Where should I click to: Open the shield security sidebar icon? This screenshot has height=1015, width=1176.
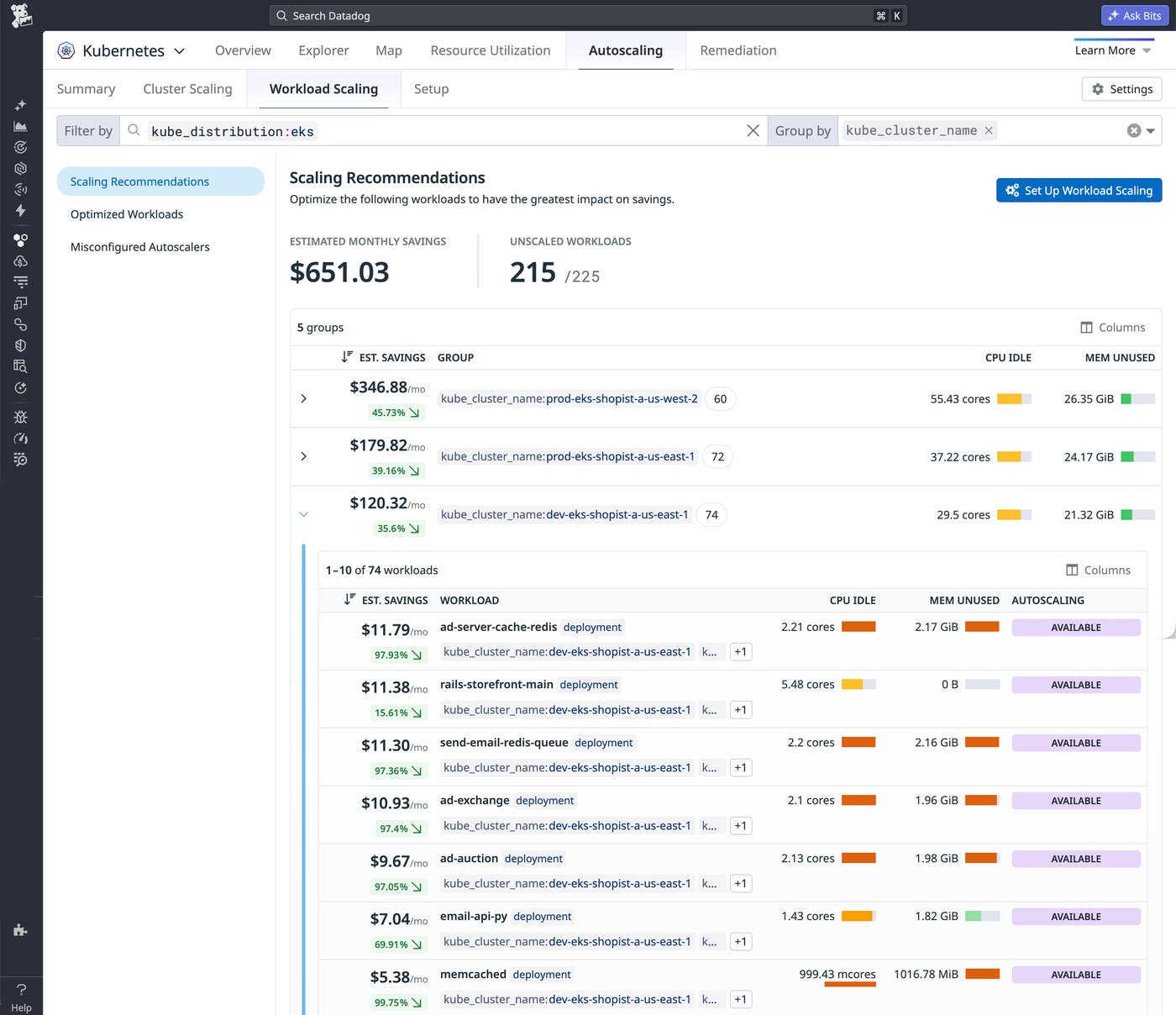click(x=21, y=345)
